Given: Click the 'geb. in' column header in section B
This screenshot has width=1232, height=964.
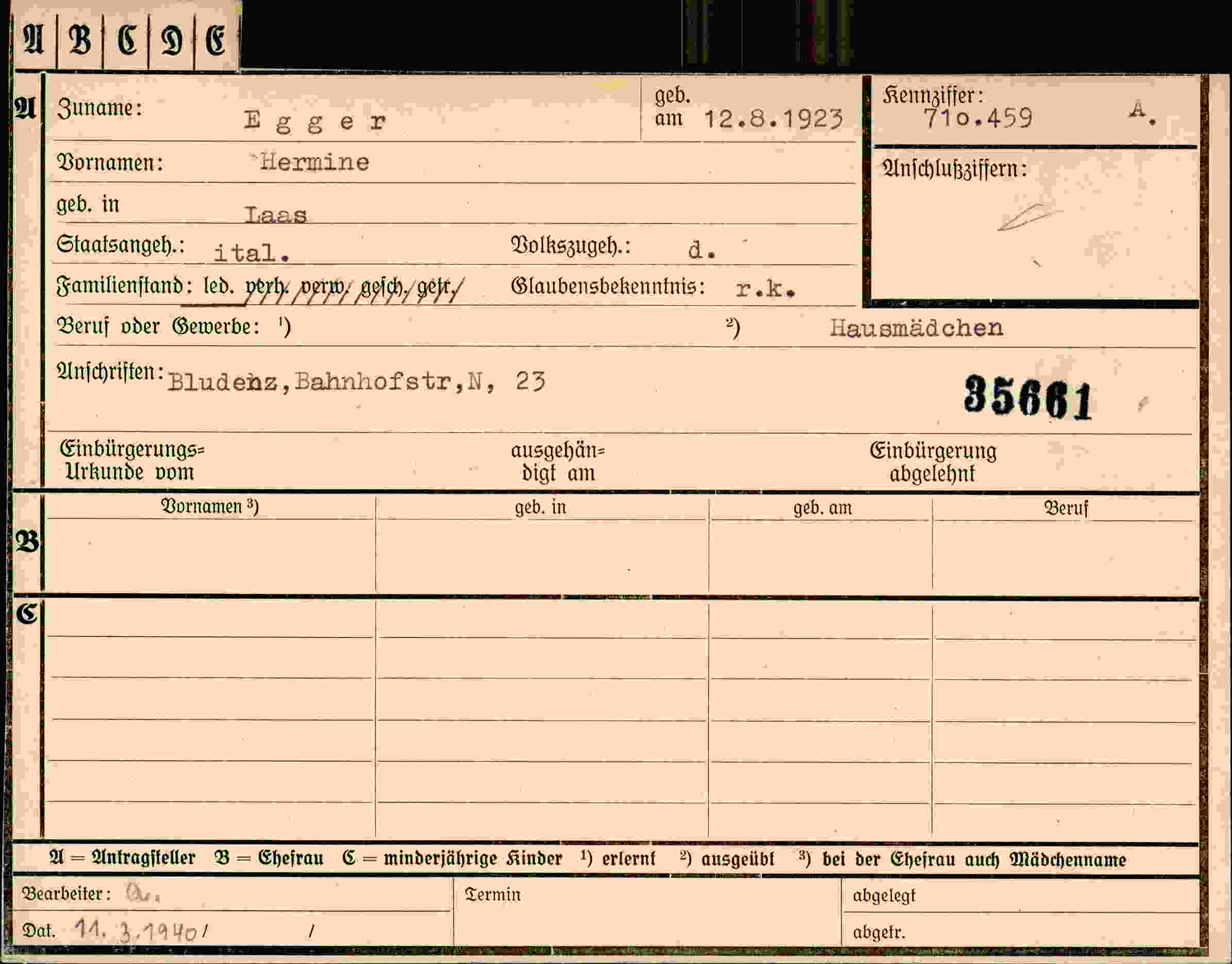Looking at the screenshot, I should click(x=540, y=507).
